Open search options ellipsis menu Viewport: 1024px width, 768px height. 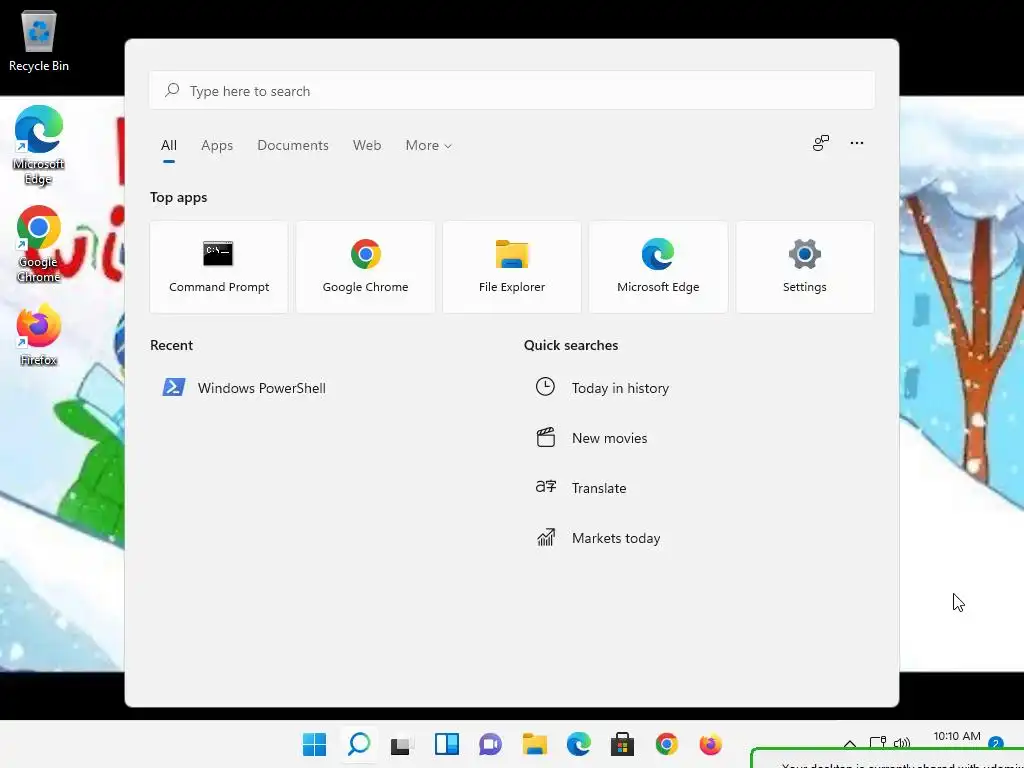coord(857,143)
